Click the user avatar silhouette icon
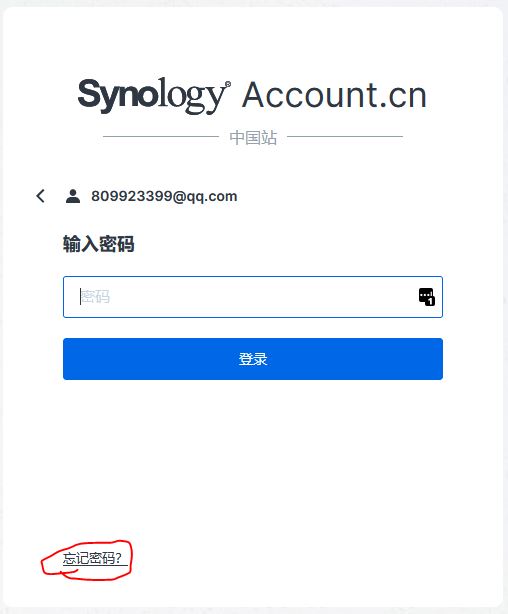The height and width of the screenshot is (614, 508). pos(73,196)
